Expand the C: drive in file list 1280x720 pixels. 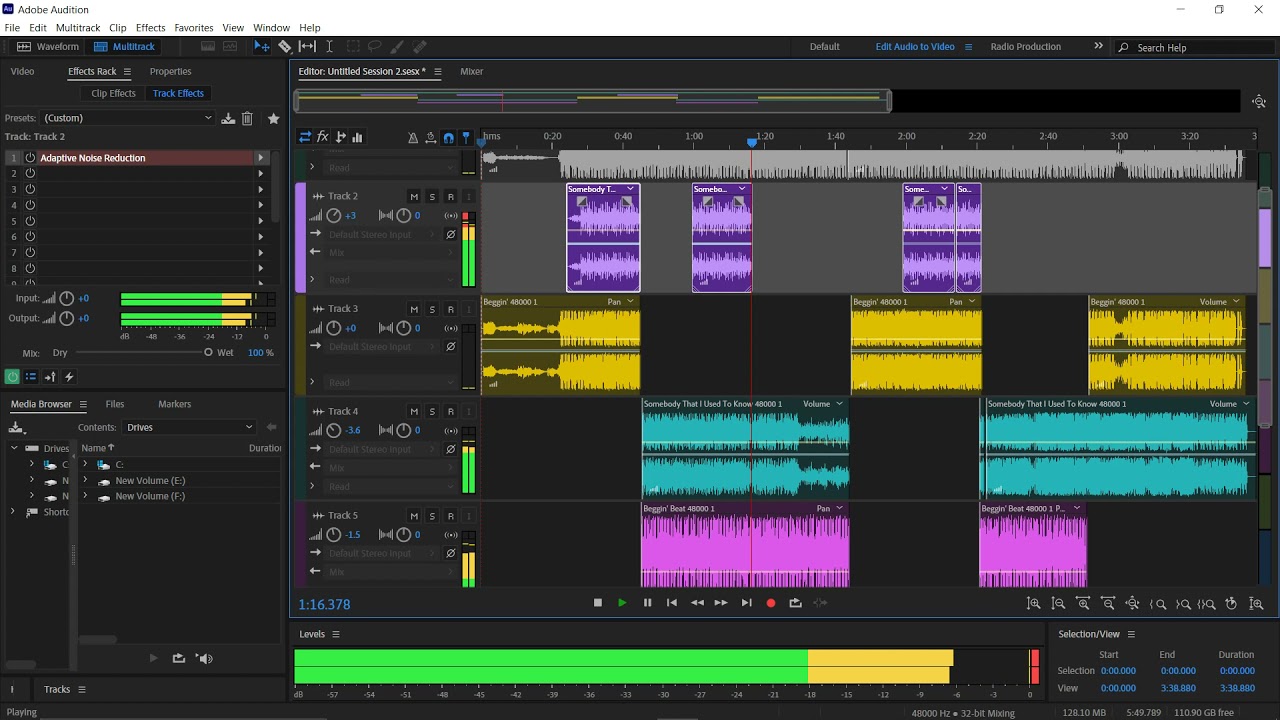click(85, 465)
